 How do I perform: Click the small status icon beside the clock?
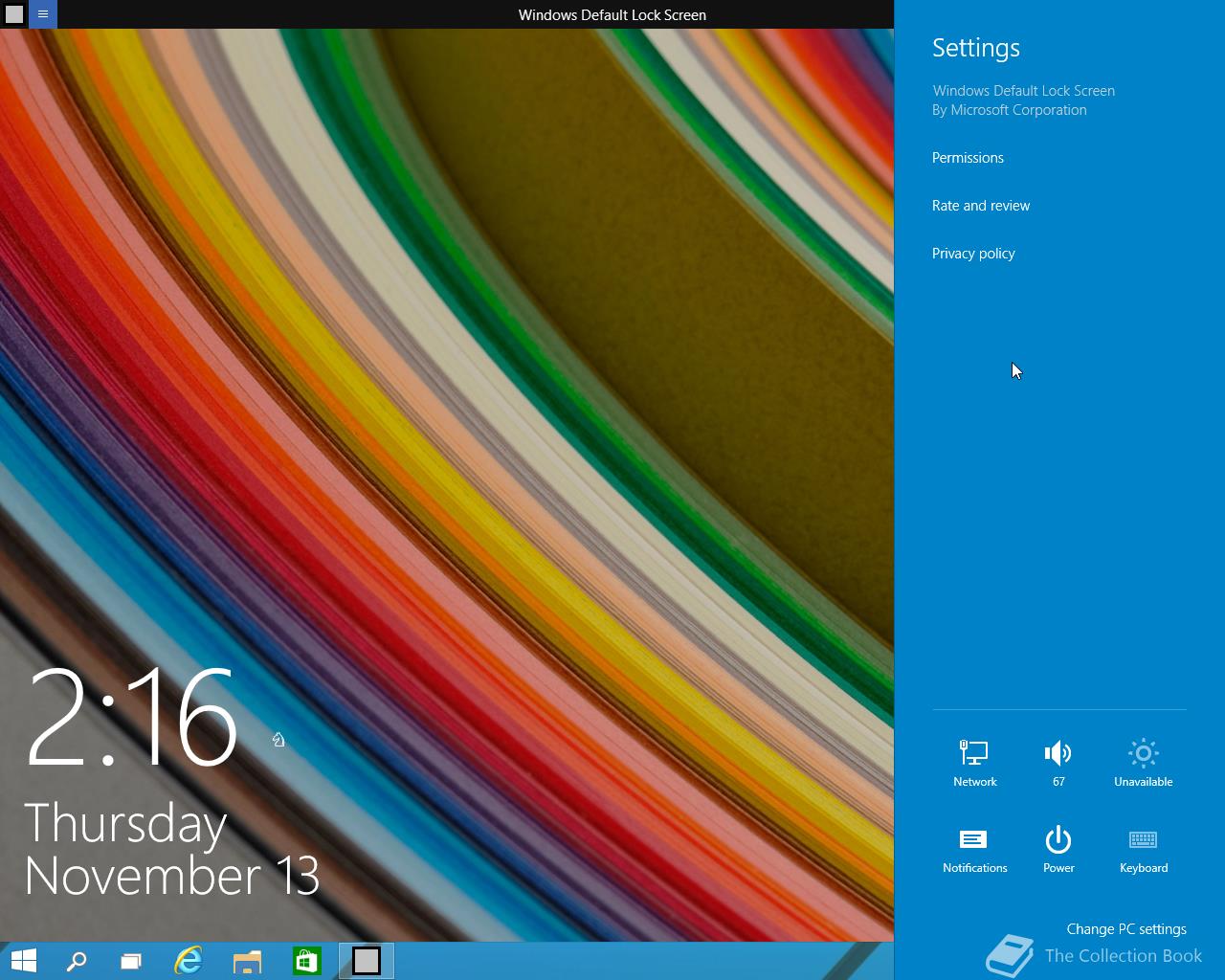pos(278,739)
